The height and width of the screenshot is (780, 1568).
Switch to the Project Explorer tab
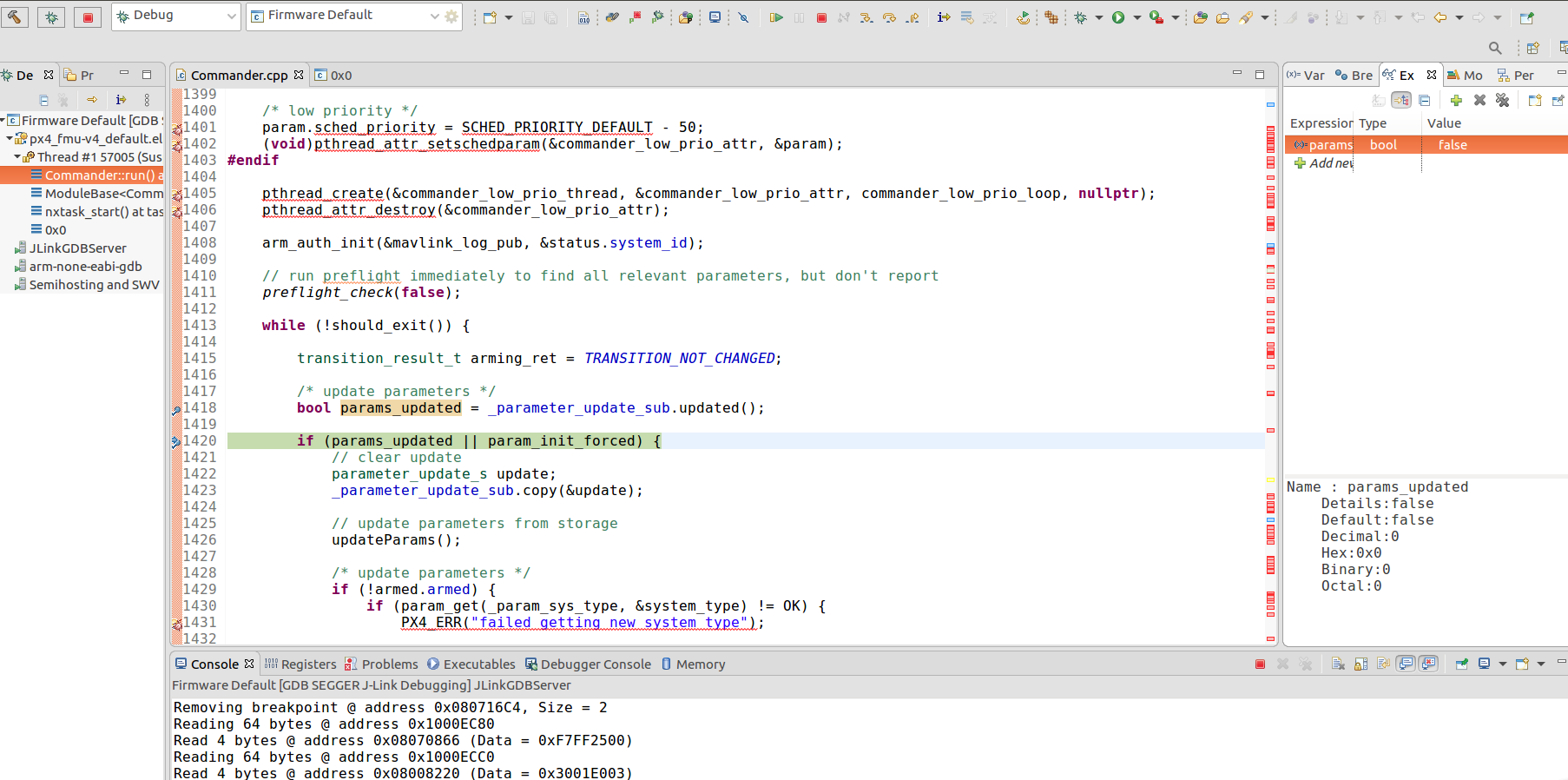pos(79,76)
